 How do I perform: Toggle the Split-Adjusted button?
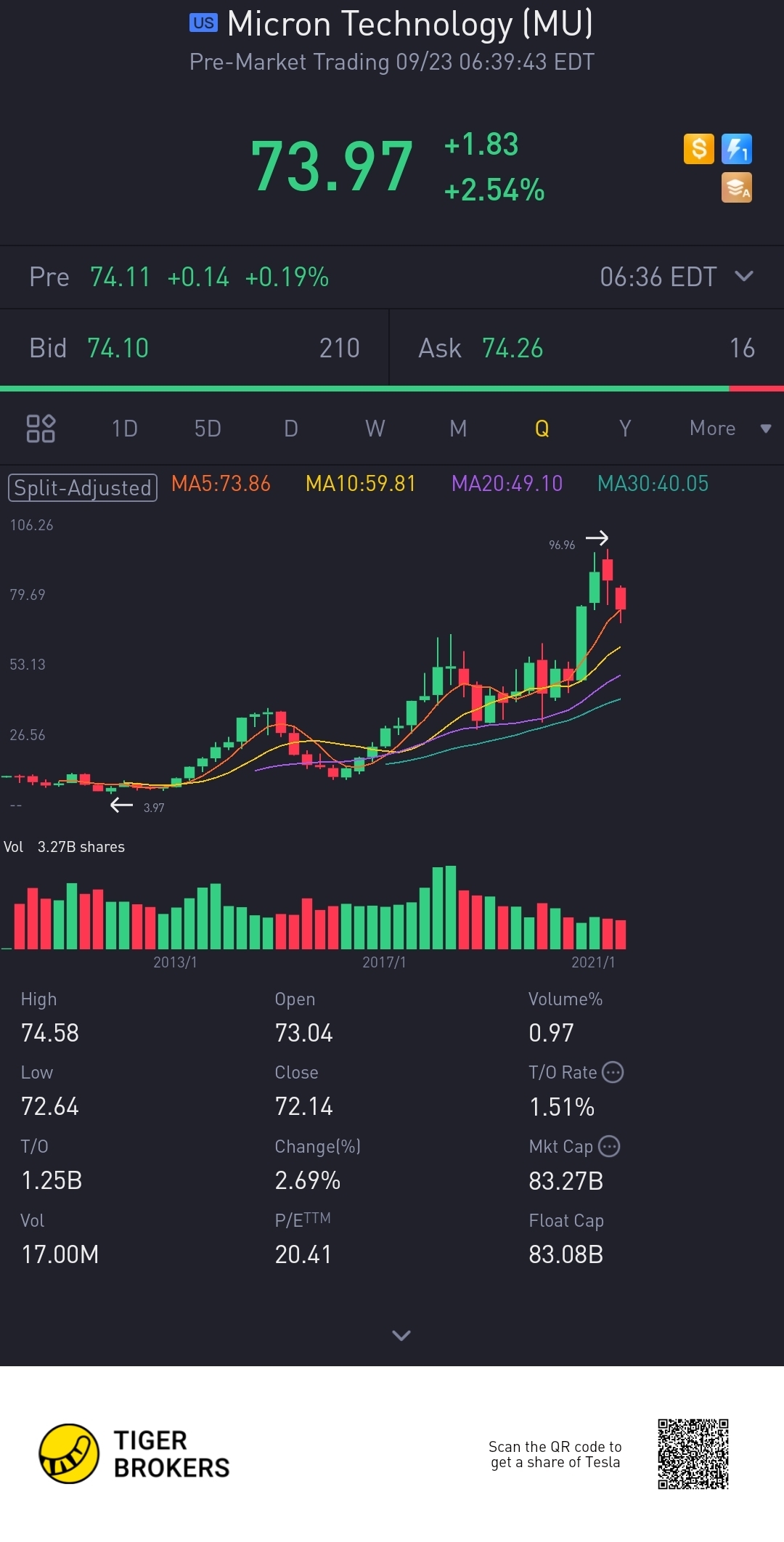pyautogui.click(x=83, y=487)
